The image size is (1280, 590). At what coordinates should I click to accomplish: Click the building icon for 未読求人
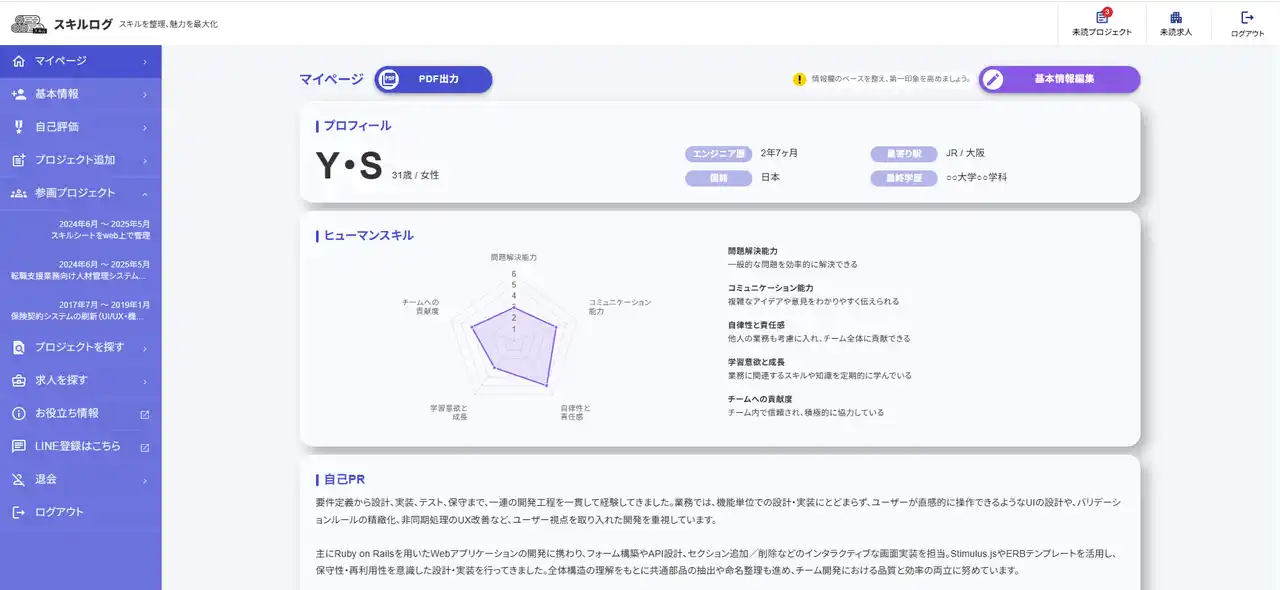click(1176, 18)
